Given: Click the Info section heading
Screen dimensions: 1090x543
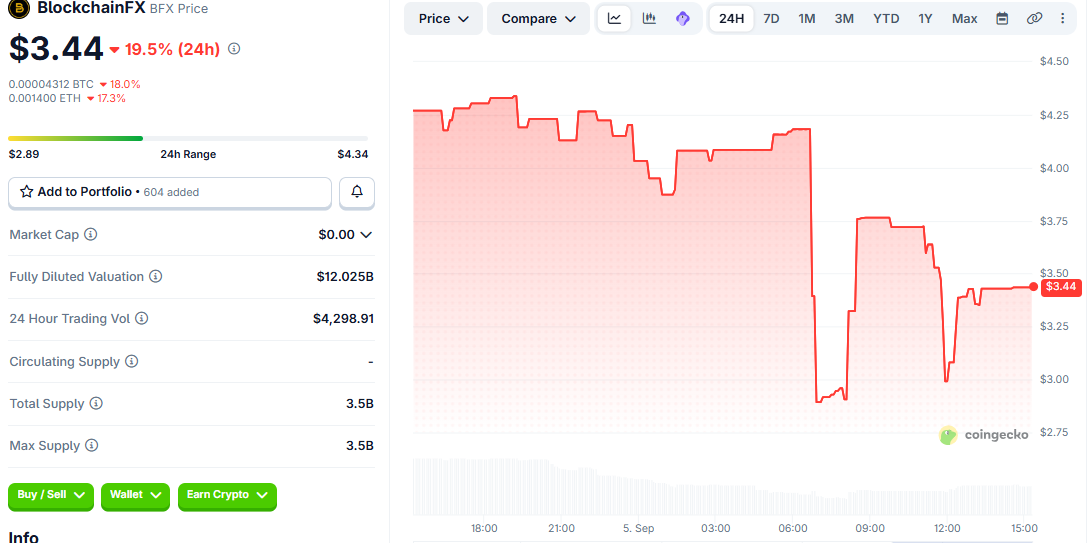Looking at the screenshot, I should (x=23, y=537).
